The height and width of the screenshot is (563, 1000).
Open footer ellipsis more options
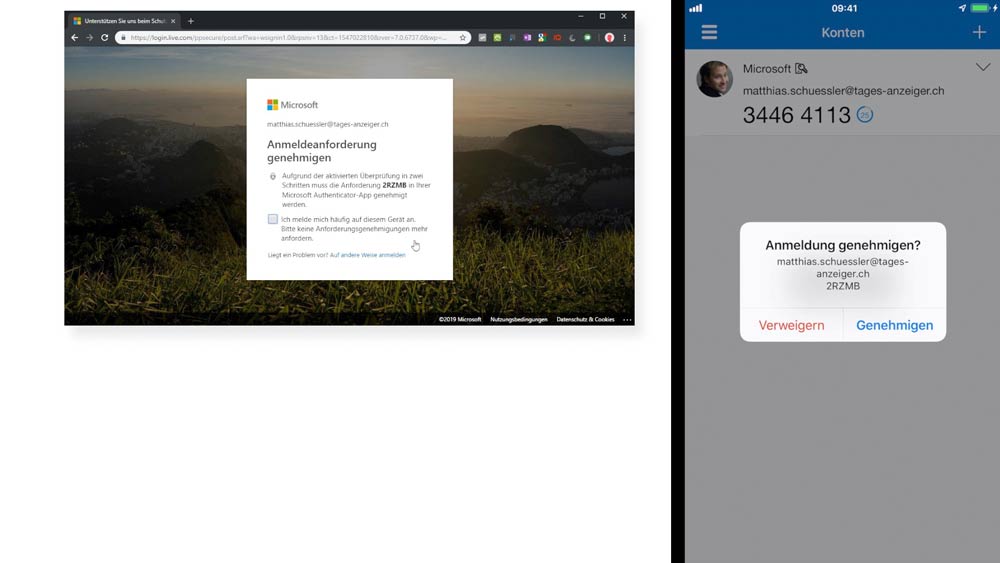click(627, 319)
